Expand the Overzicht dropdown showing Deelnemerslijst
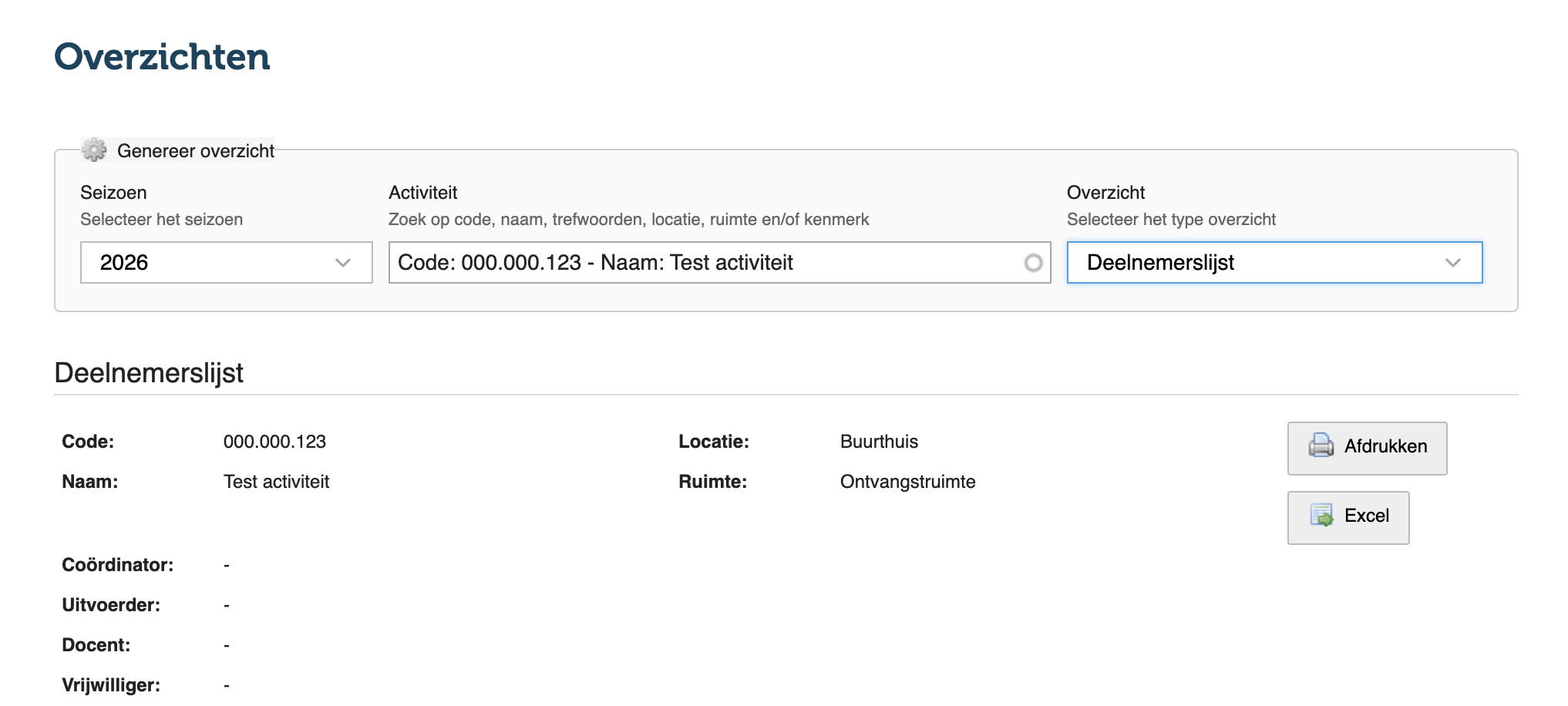Screen dimensions: 1568x706 tap(1264, 263)
